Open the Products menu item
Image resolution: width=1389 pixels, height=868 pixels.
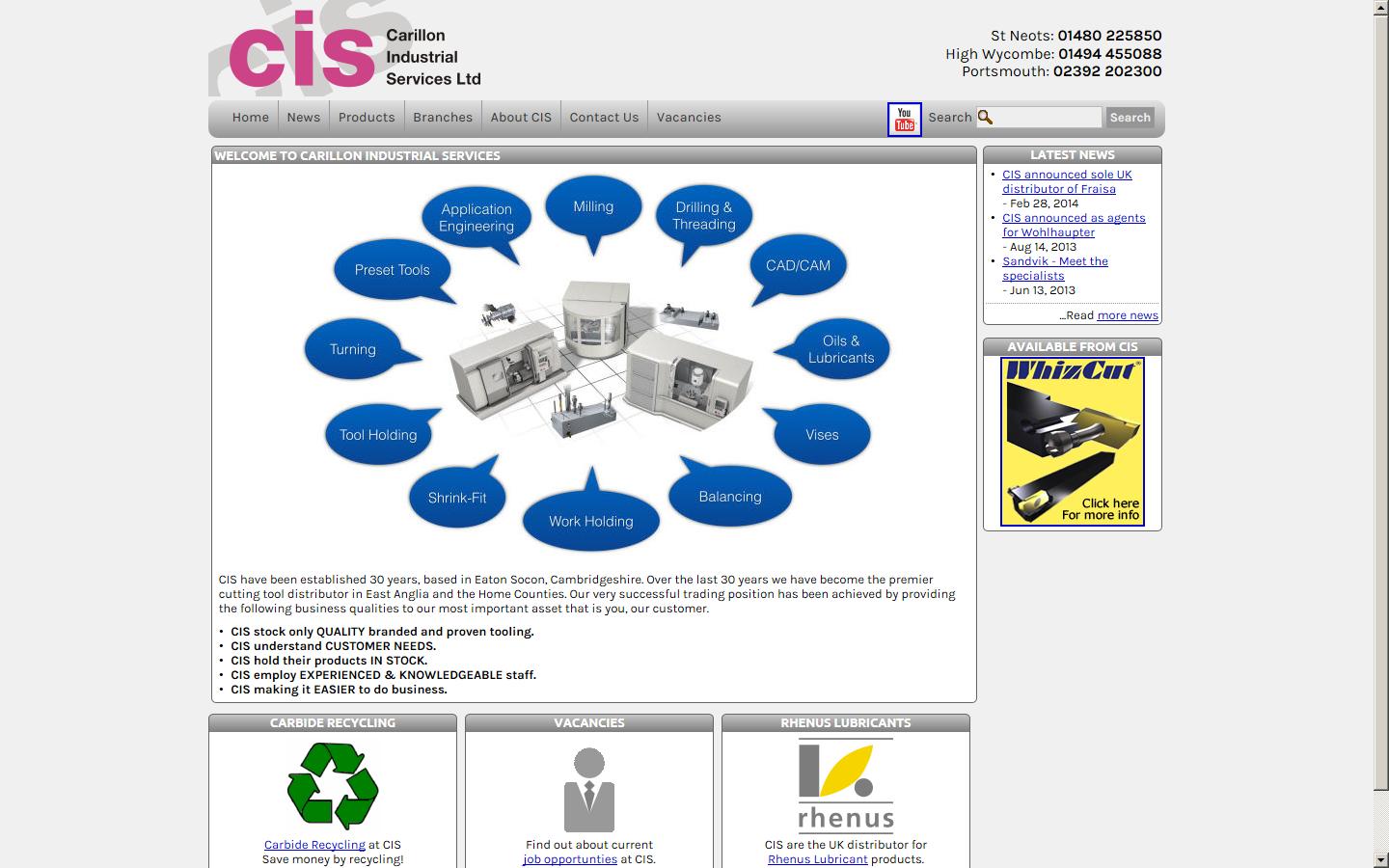366,117
